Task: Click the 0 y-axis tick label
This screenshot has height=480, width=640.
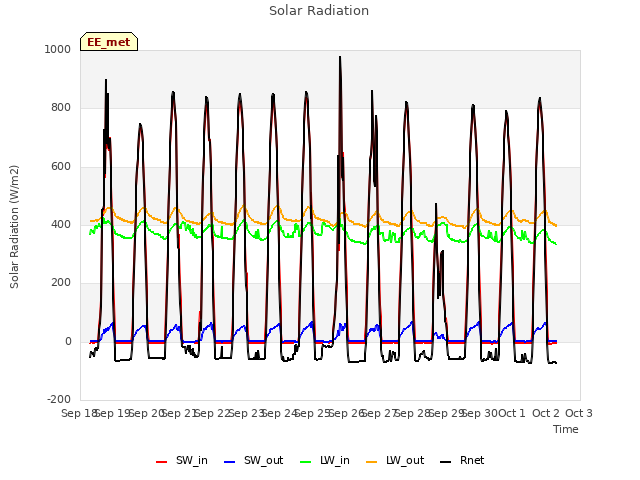Action: coord(68,342)
